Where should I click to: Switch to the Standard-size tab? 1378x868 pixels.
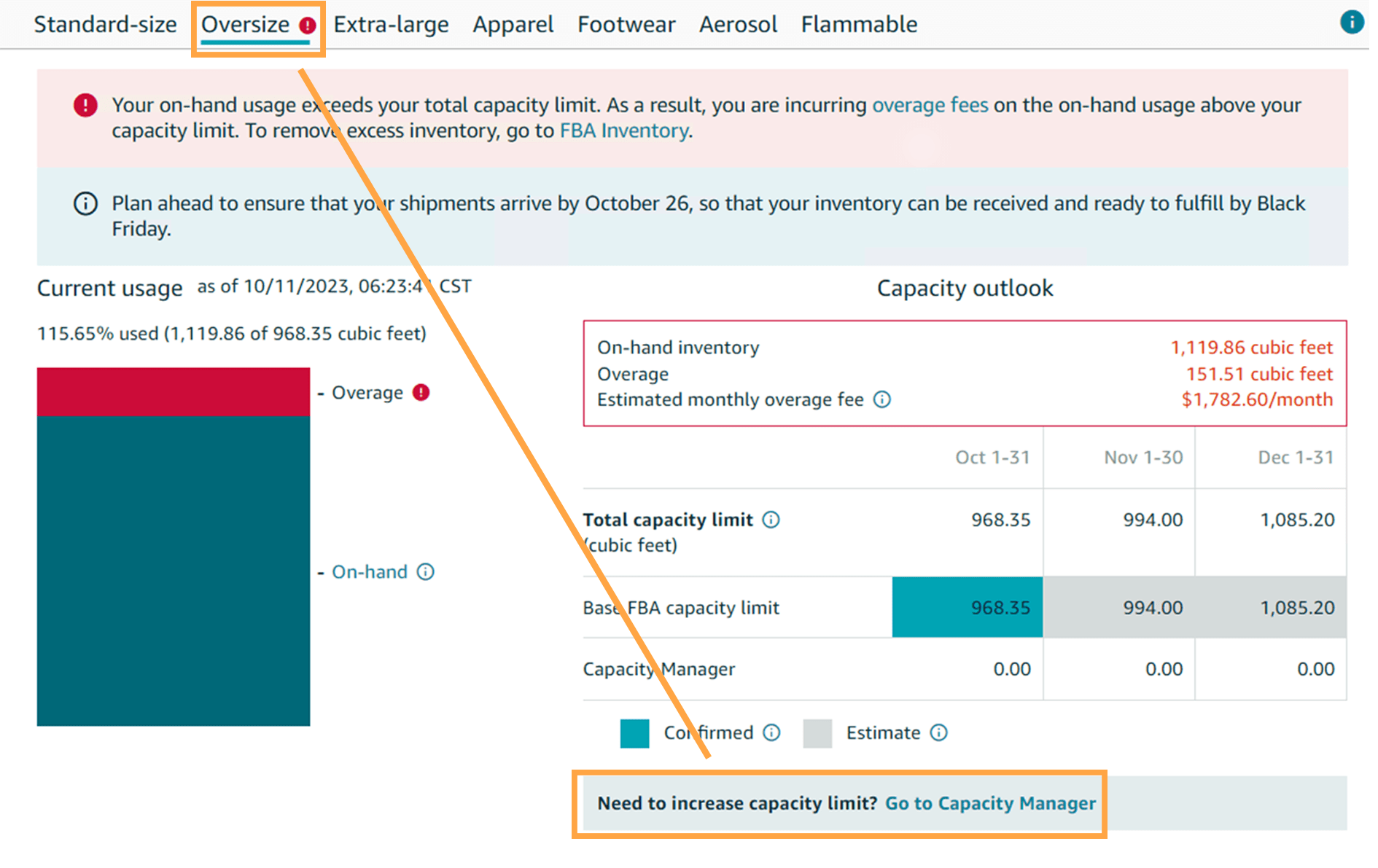click(105, 25)
